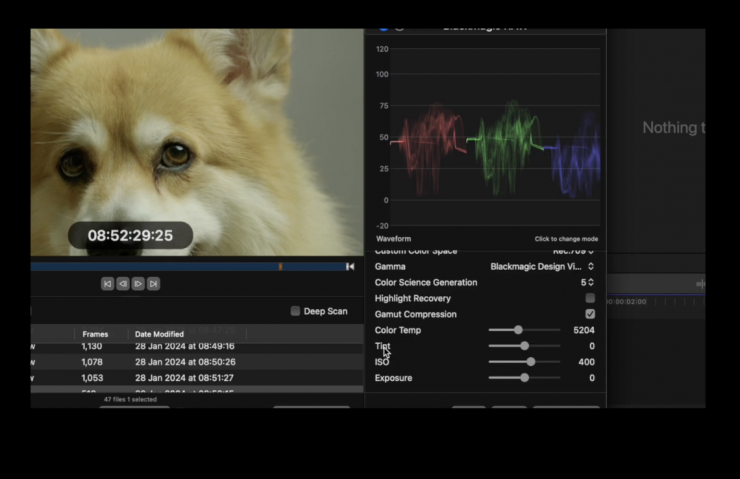Disable the Gamut Compression checkbox
The image size is (740, 479).
[x=590, y=314]
